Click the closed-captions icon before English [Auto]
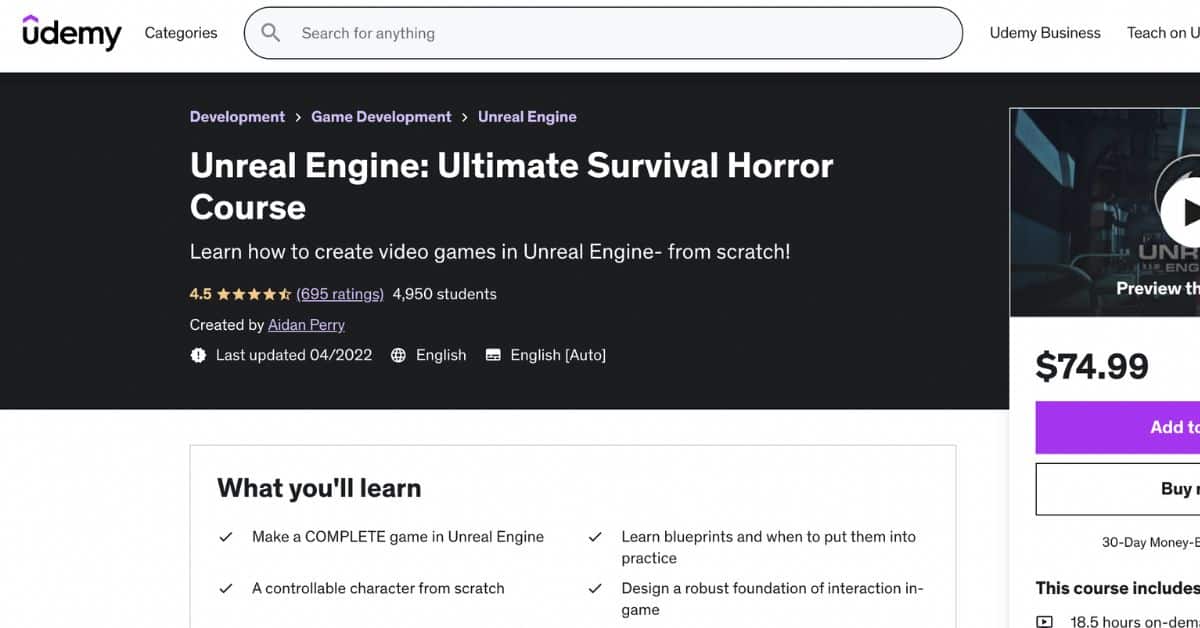The height and width of the screenshot is (628, 1200). pyautogui.click(x=492, y=355)
